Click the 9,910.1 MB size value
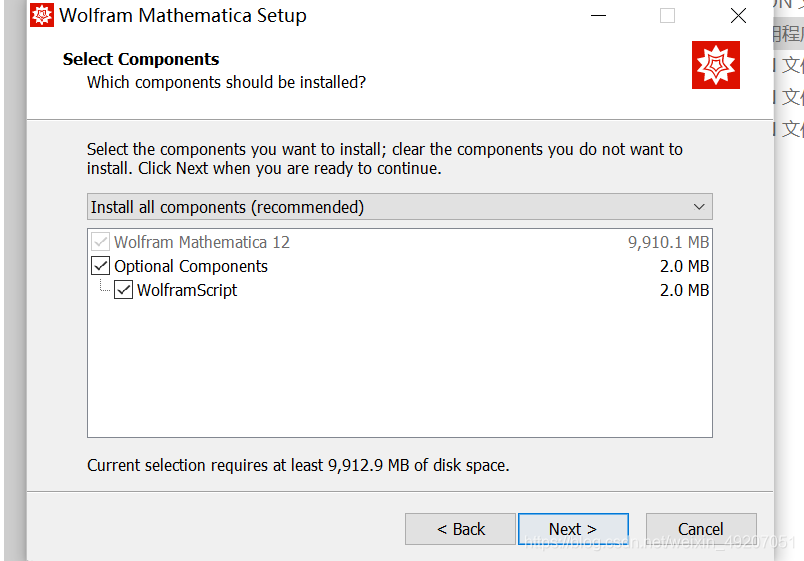Viewport: 804px width, 561px height. [x=668, y=242]
